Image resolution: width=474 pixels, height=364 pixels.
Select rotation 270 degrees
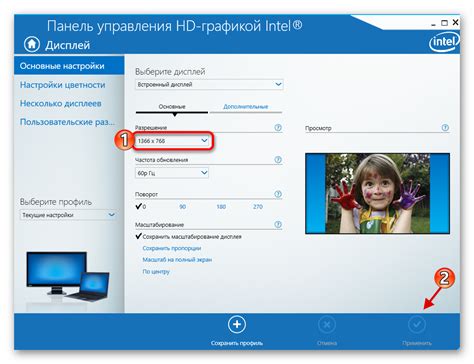tap(258, 207)
